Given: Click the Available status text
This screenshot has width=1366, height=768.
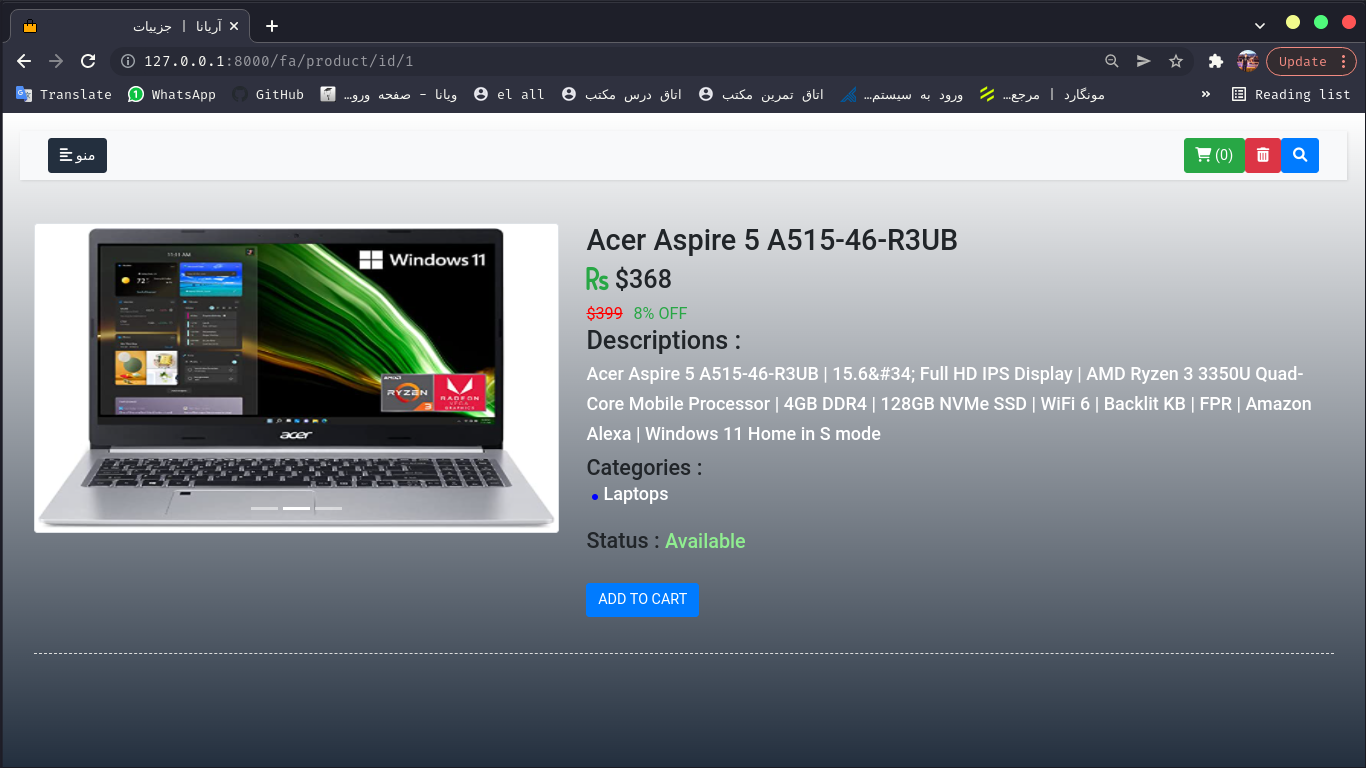Looking at the screenshot, I should (705, 541).
